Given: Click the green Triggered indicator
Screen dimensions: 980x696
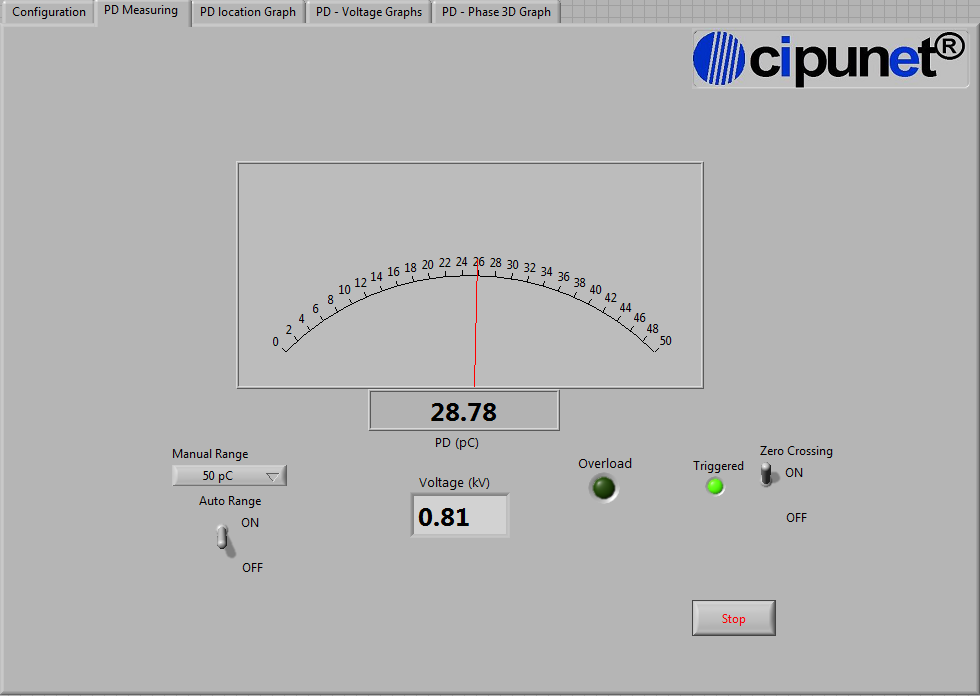Looking at the screenshot, I should [715, 485].
